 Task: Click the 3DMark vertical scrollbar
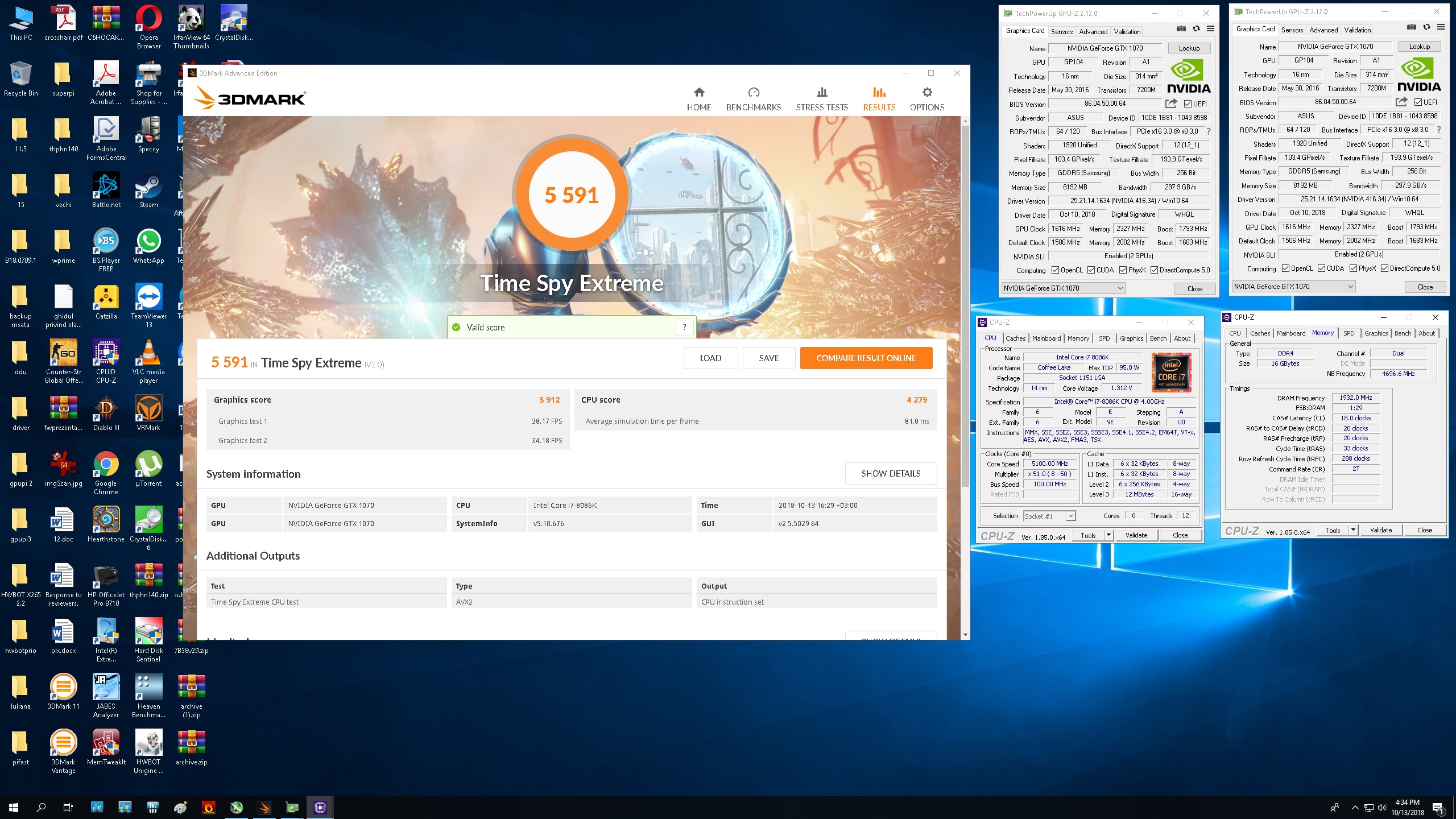[965, 307]
